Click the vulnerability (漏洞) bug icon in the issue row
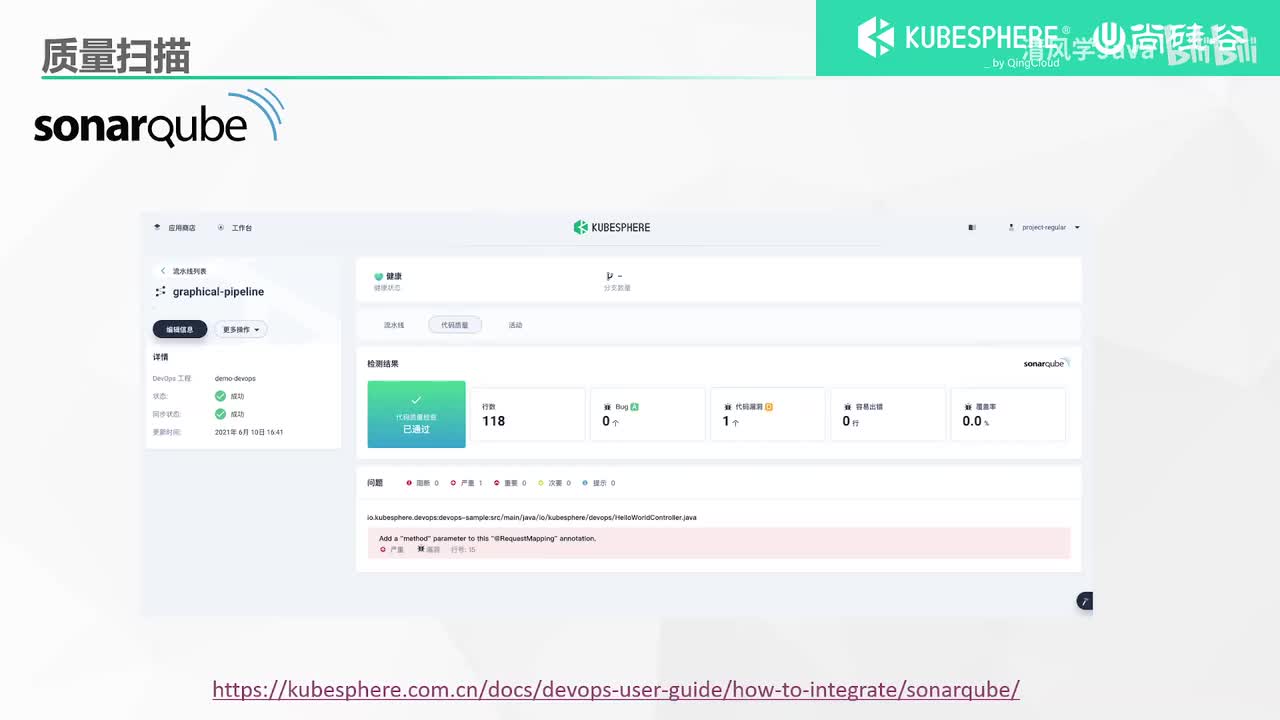 coord(421,549)
